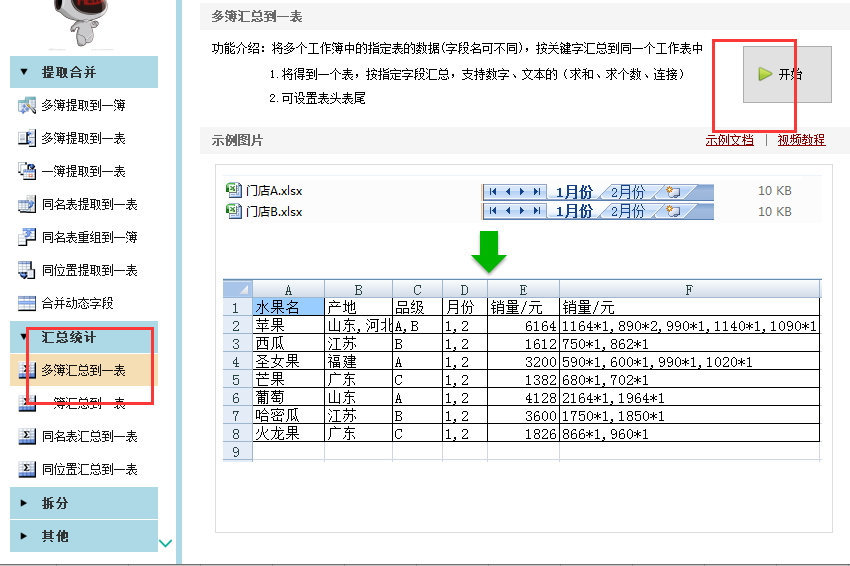Click the 同名表汇总到一表 sigma icon
Image resolution: width=850 pixels, height=566 pixels.
click(27, 436)
